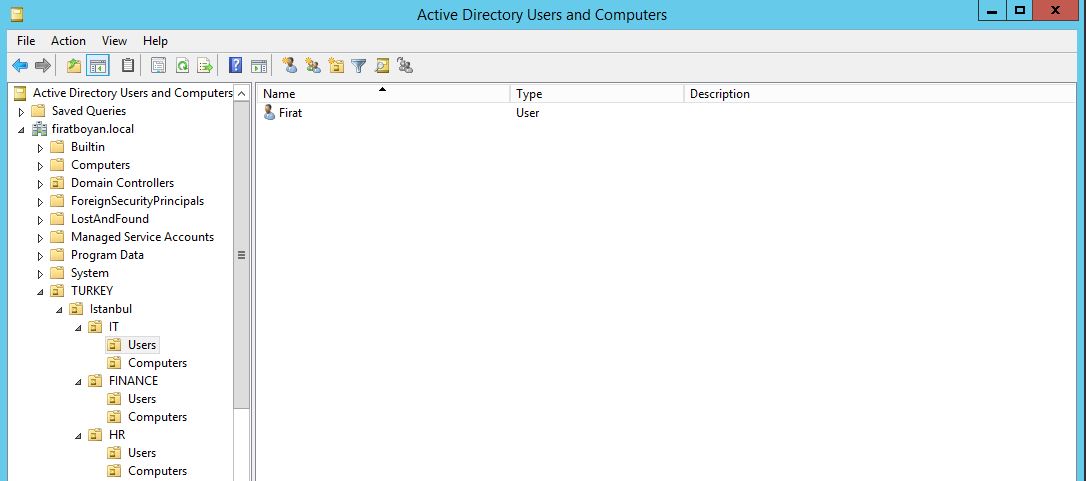Expand the LostAndFound container
1086x481 pixels.
point(40,220)
